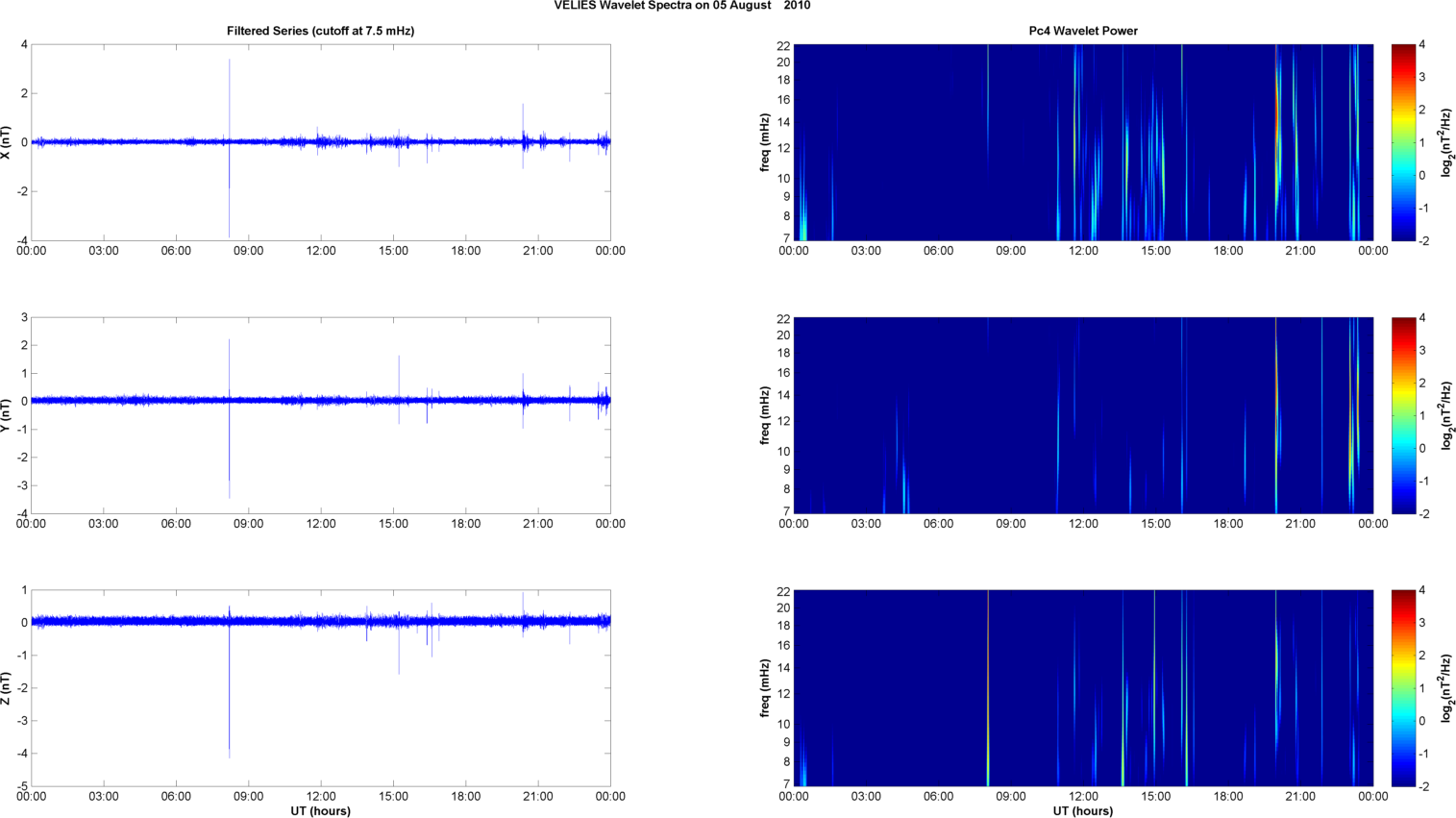
Task: Click the 'VELIES Wavelet Spectra' figure title
Action: 682,6
